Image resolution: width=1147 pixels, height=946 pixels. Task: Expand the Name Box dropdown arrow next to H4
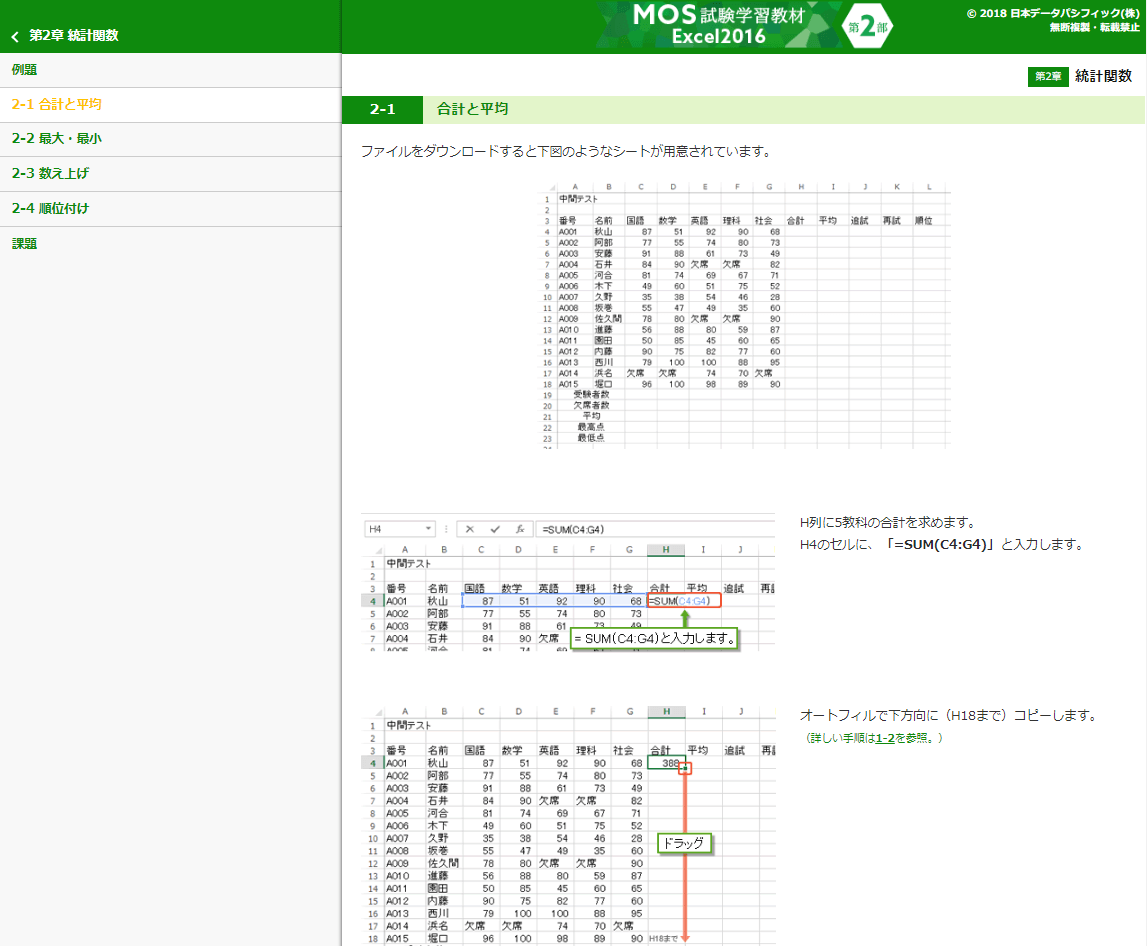point(429,529)
